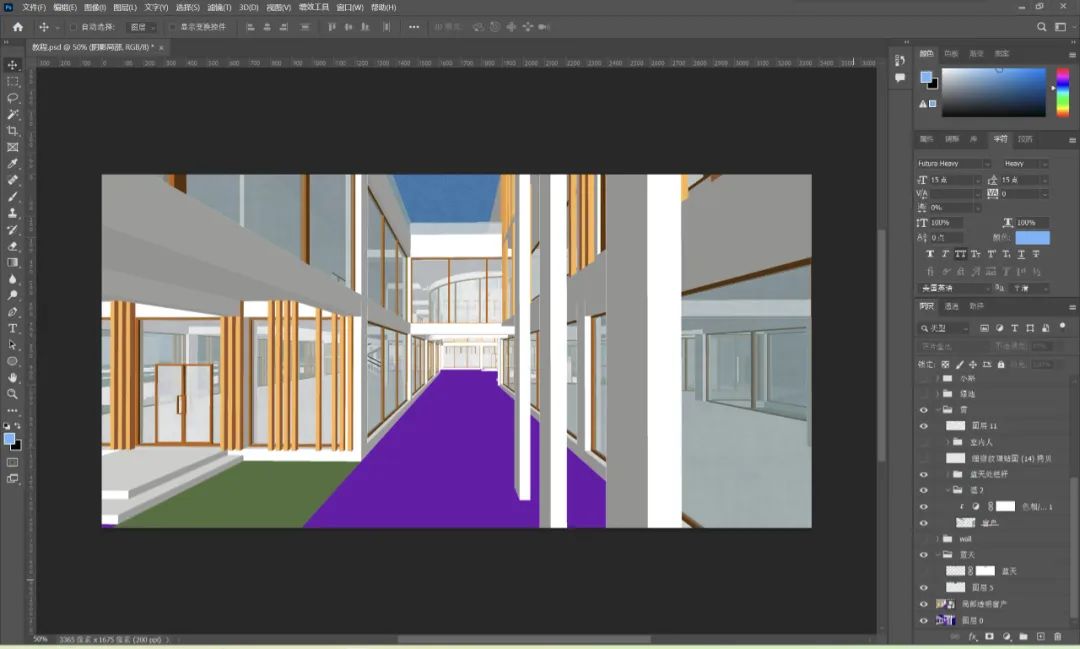Add a new adjustment layer icon
This screenshot has height=649, width=1080.
point(1006,637)
